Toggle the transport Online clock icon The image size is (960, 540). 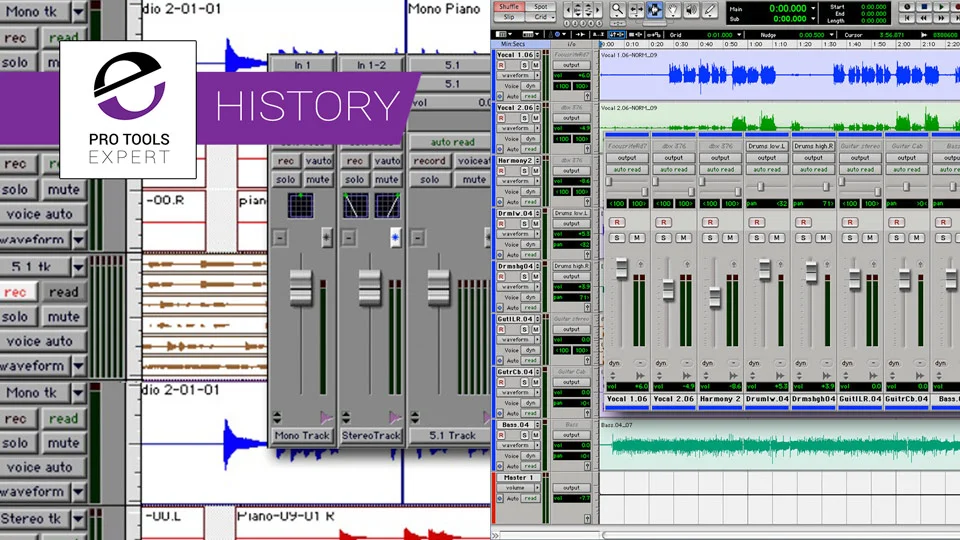[x=907, y=7]
